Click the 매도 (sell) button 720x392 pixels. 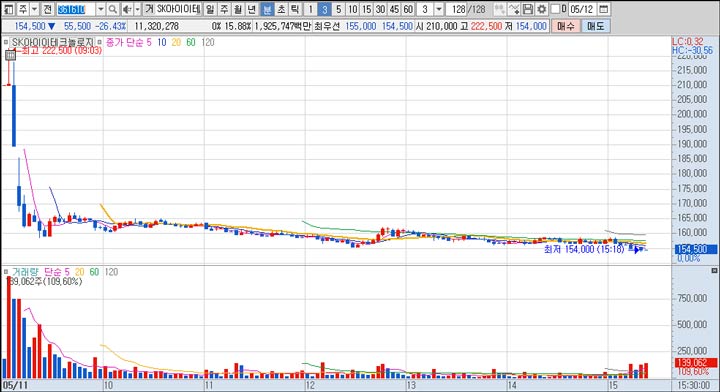coord(596,26)
